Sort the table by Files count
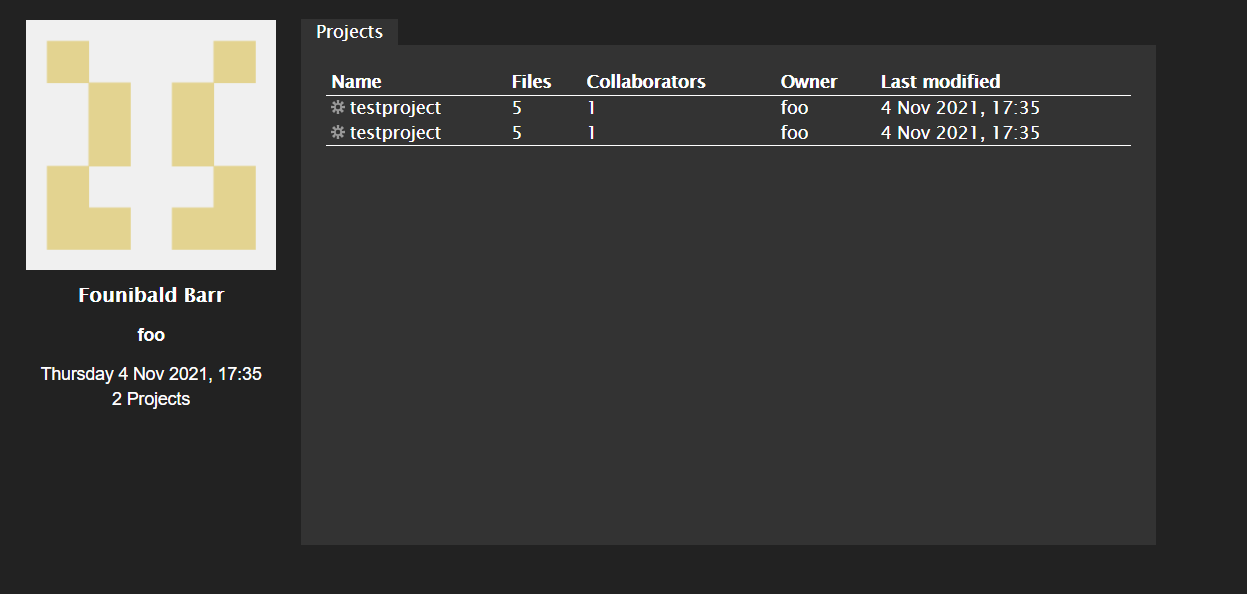Image resolution: width=1247 pixels, height=594 pixels. point(531,81)
